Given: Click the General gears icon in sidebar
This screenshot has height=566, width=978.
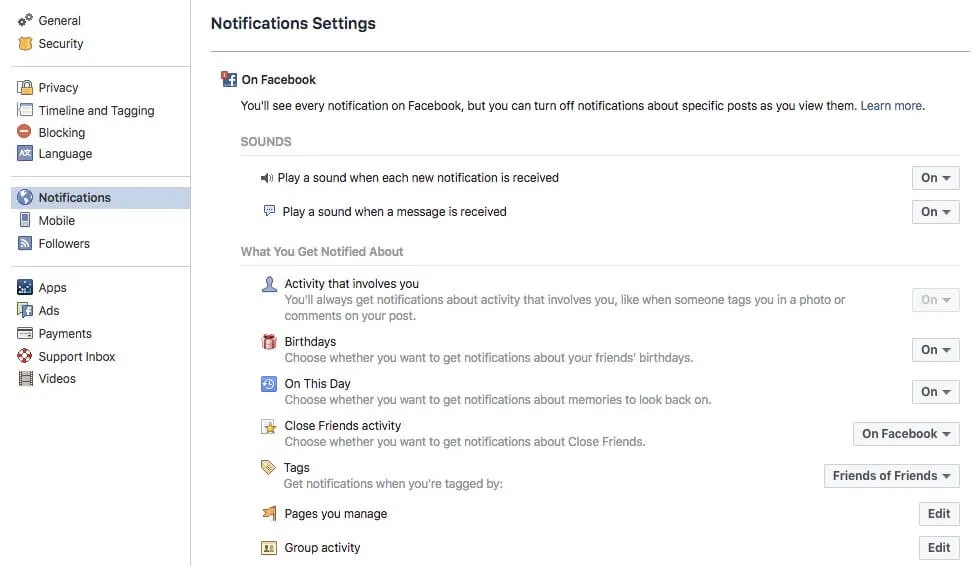Looking at the screenshot, I should tap(25, 21).
